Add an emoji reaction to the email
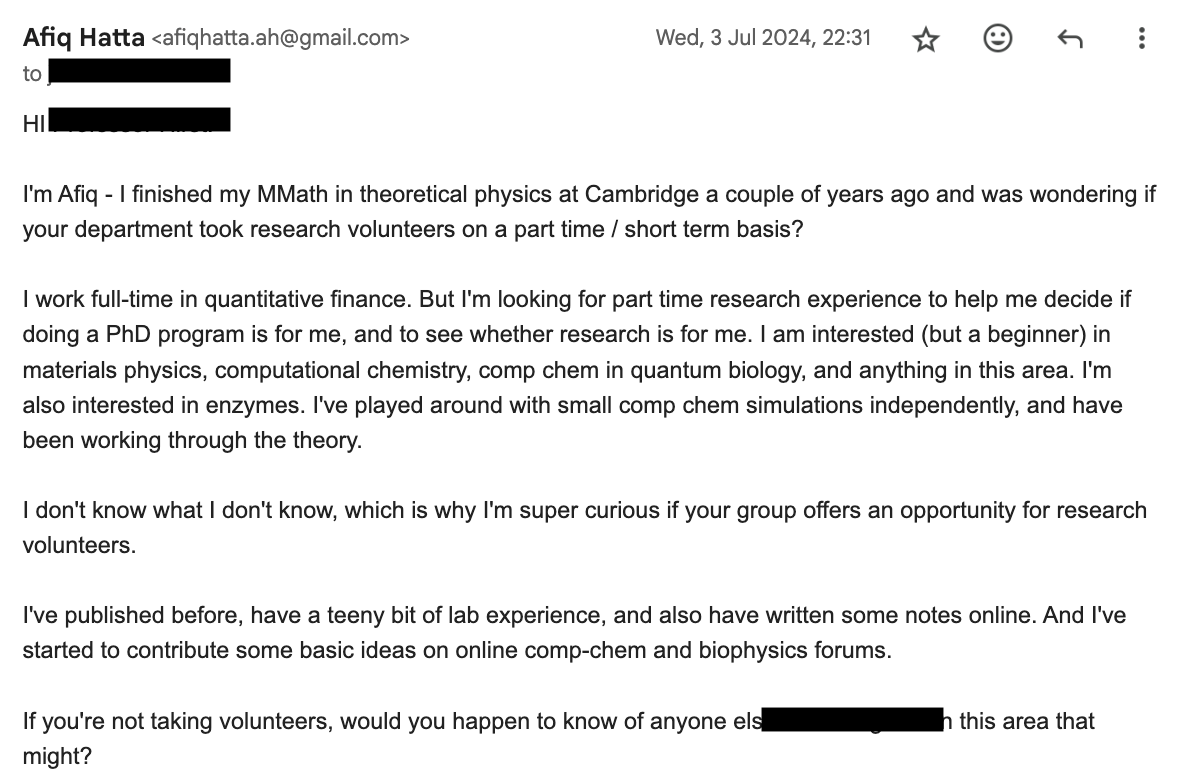 [997, 38]
